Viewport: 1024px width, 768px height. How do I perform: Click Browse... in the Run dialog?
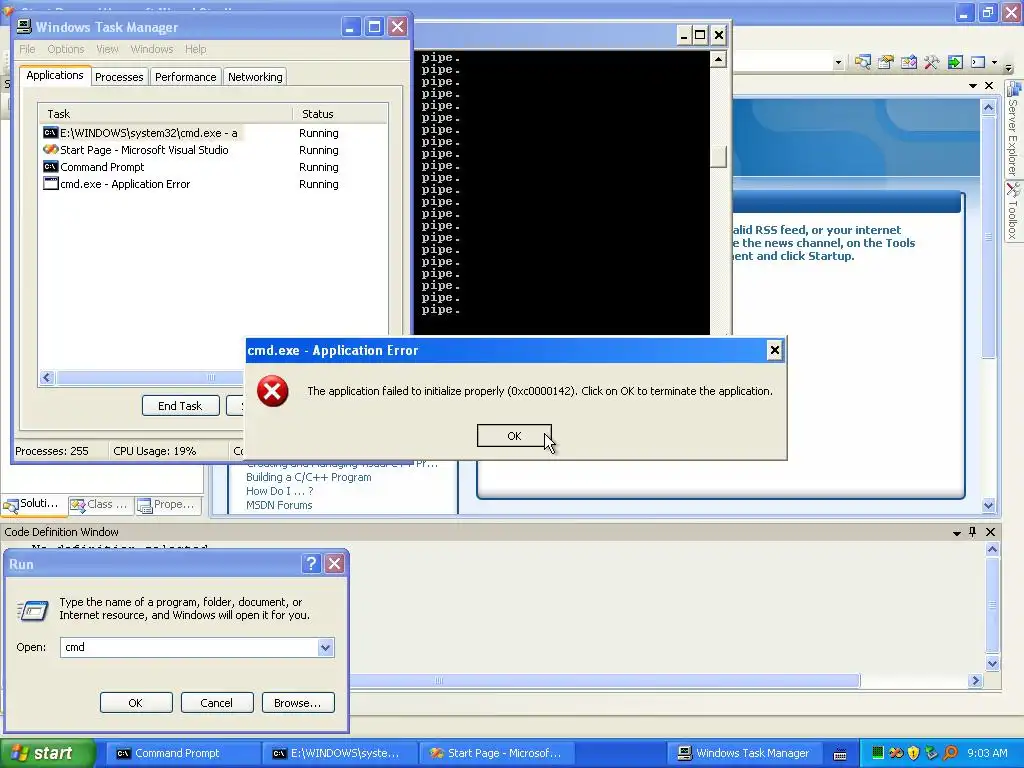(x=298, y=703)
